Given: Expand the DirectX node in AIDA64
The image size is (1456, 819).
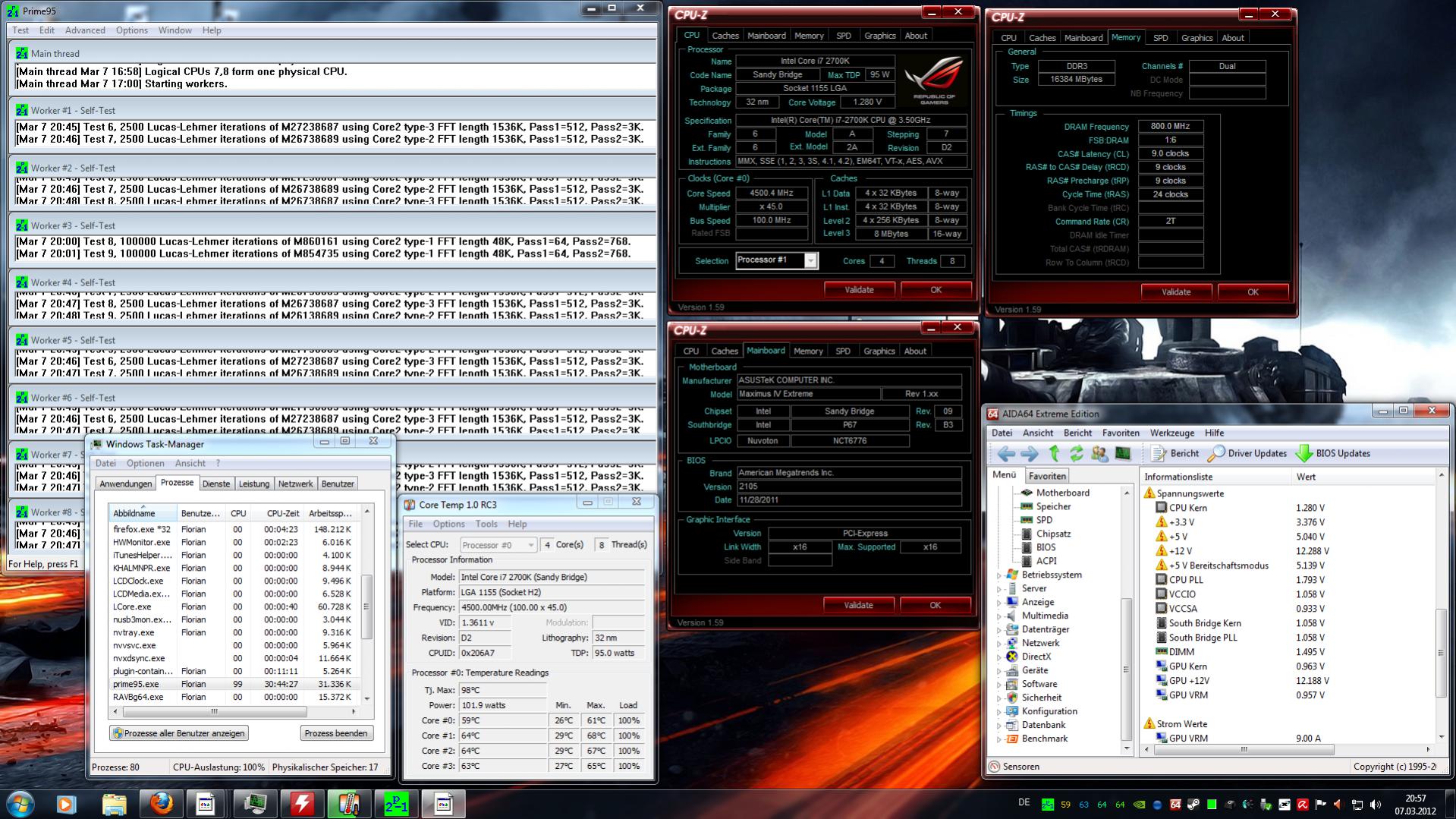Looking at the screenshot, I should pos(999,657).
